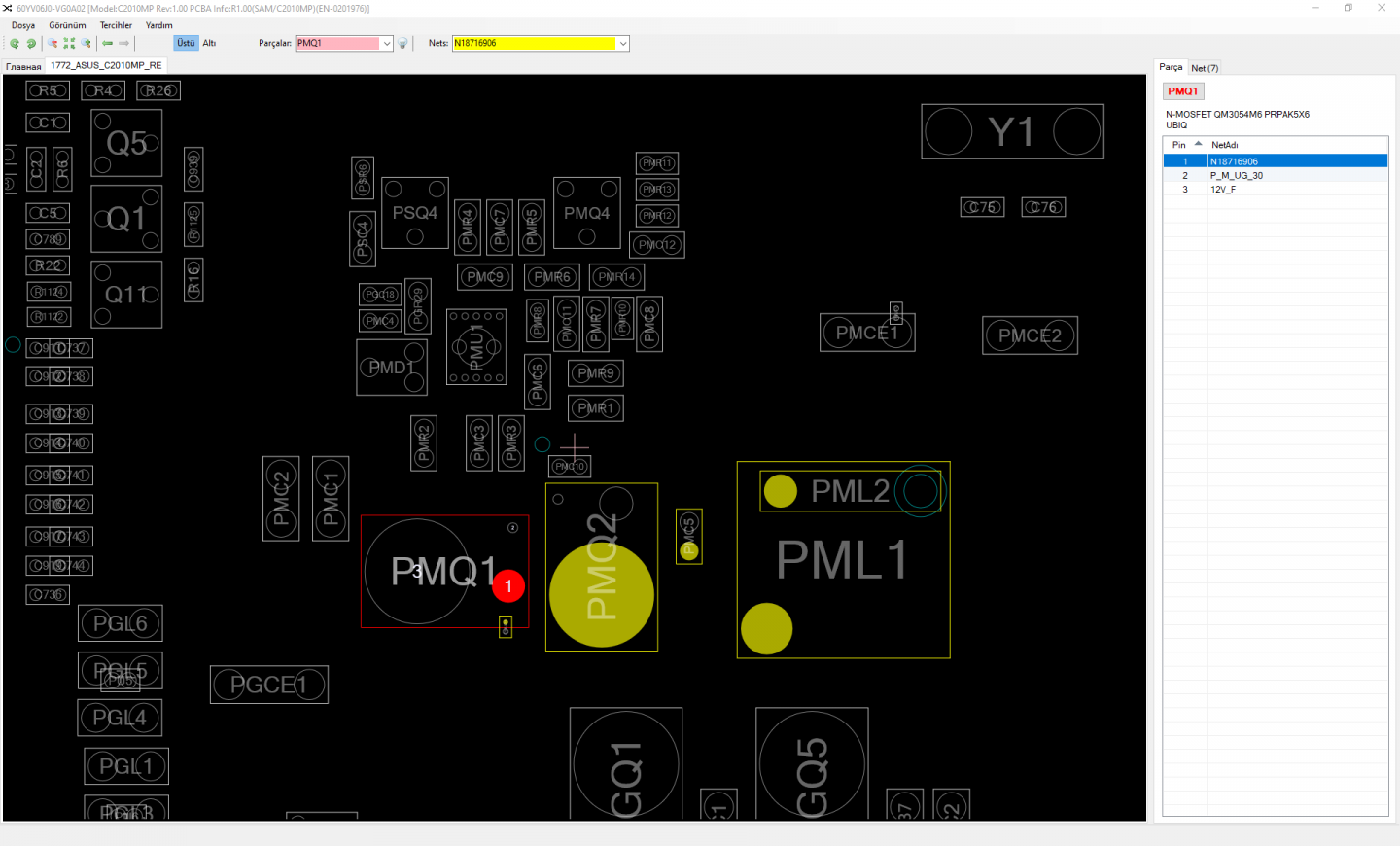Switch to the Net (7) tab

point(1205,68)
